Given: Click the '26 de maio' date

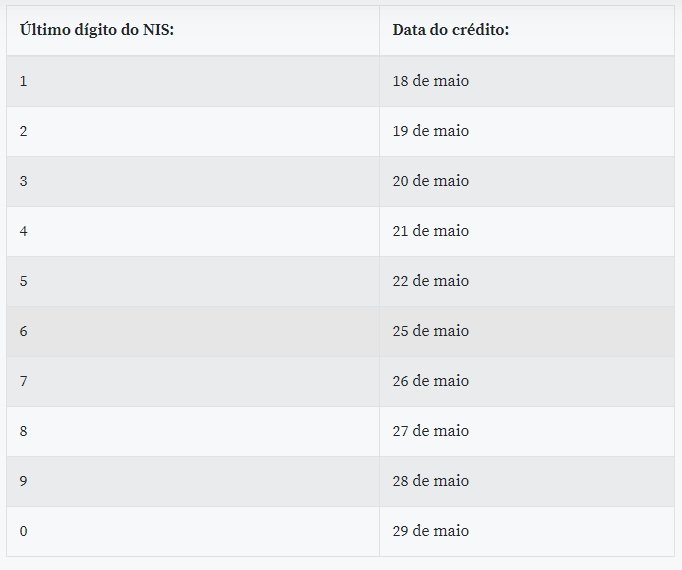Looking at the screenshot, I should 431,381.
